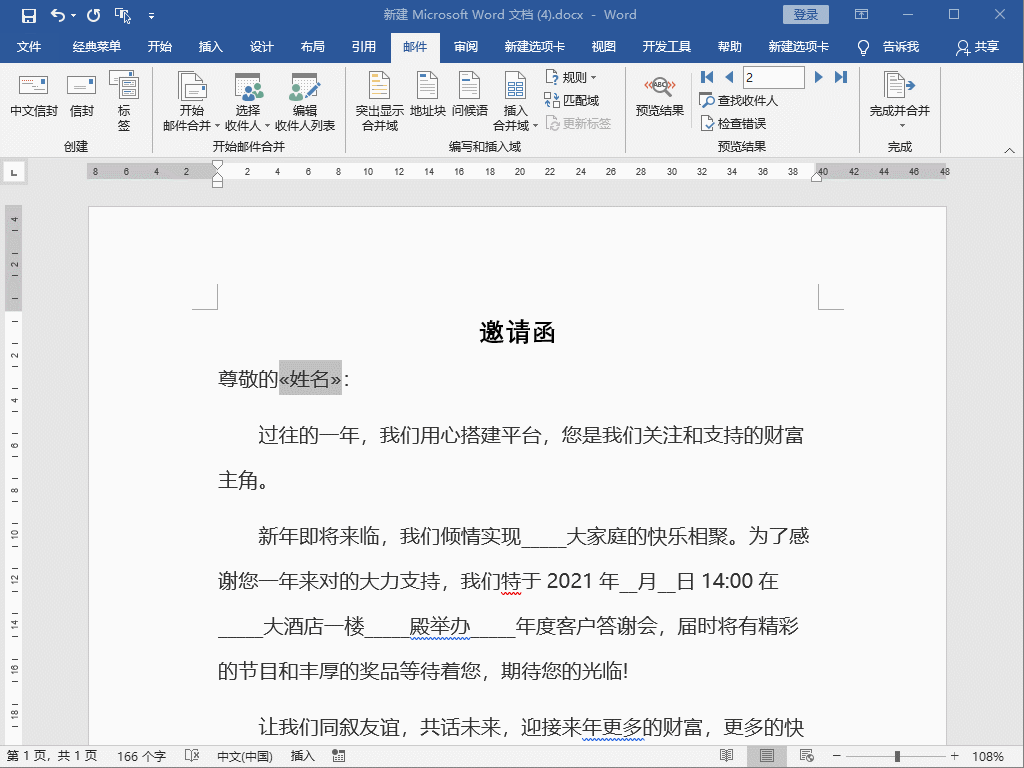Create a 中文信封 envelope
This screenshot has width=1024, height=768.
[33, 97]
